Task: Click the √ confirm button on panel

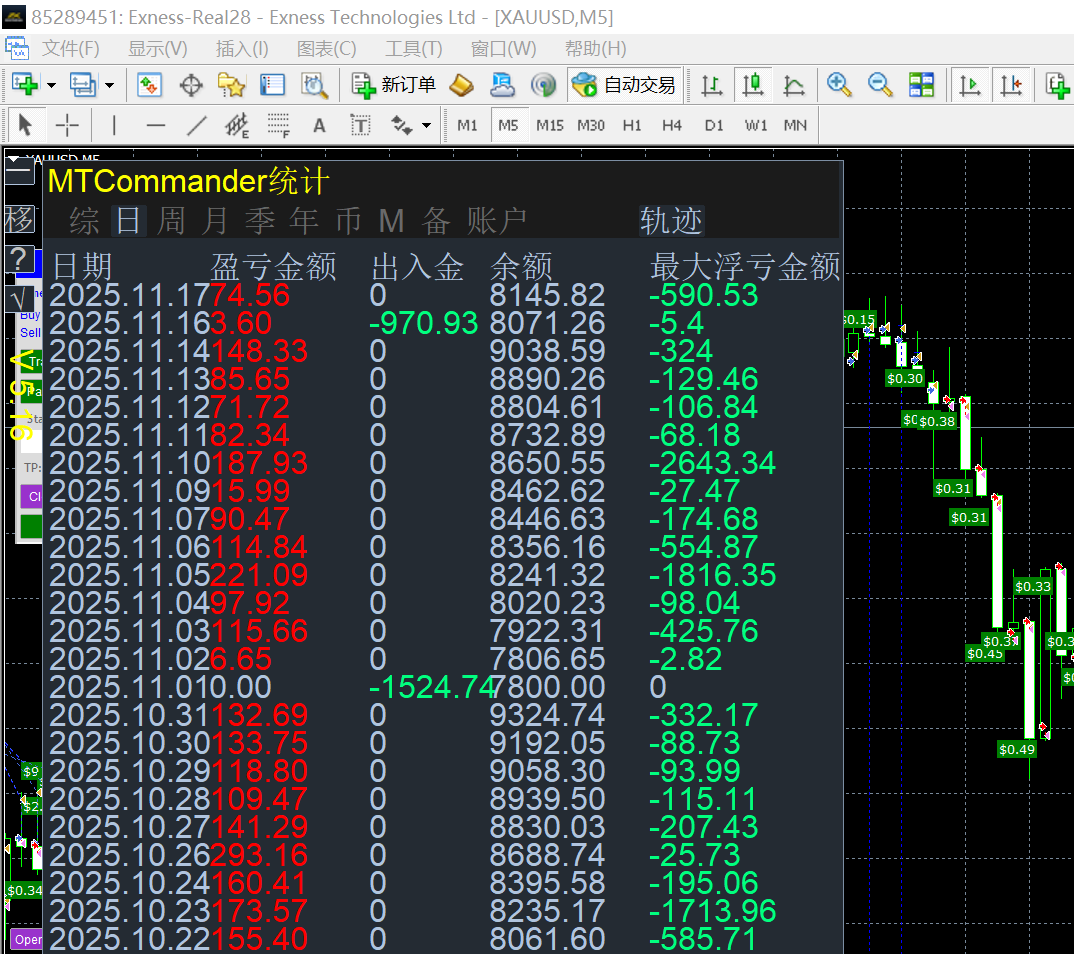Action: pyautogui.click(x=19, y=298)
